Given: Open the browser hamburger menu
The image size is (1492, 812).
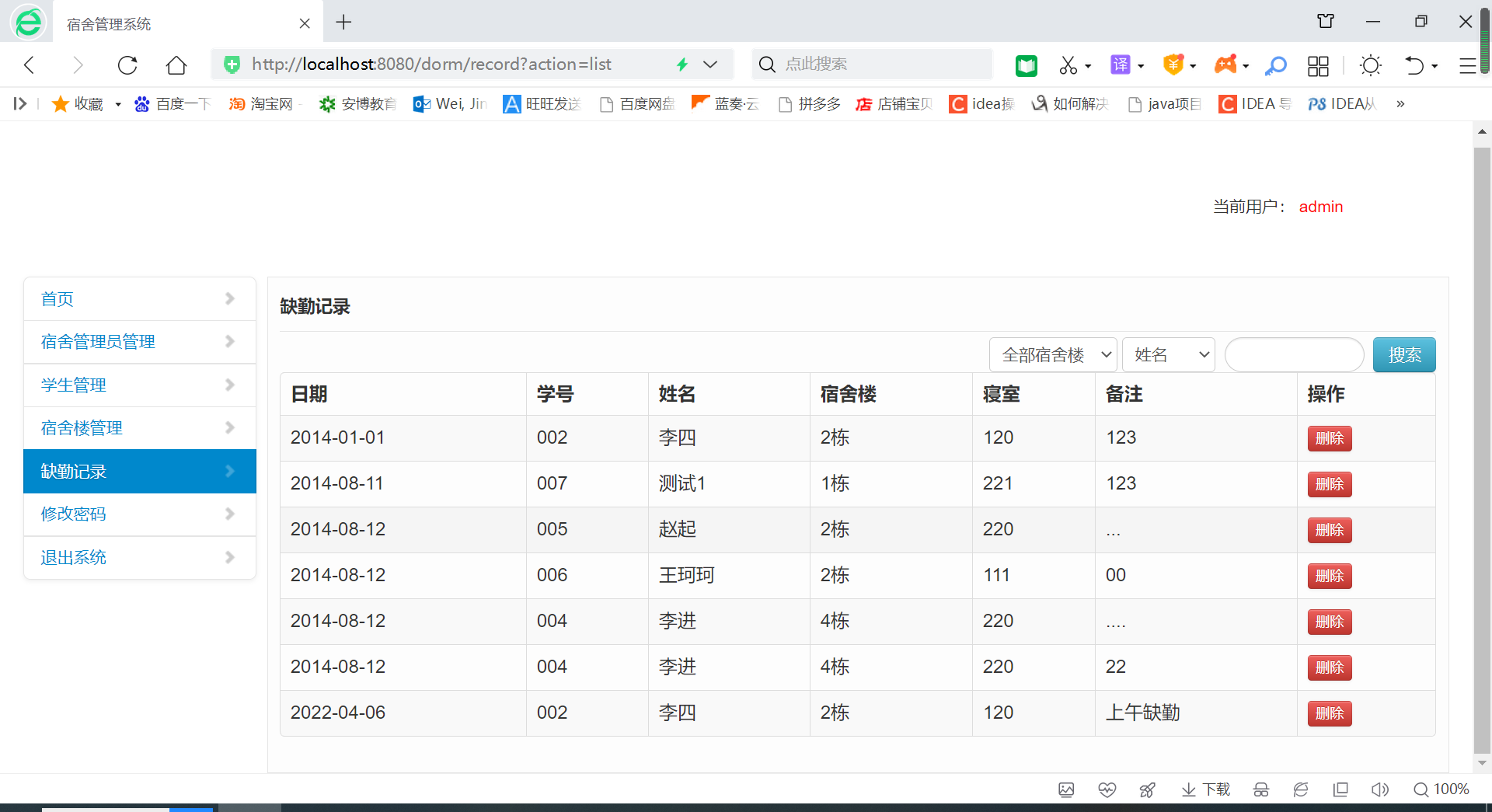Looking at the screenshot, I should 1466,65.
